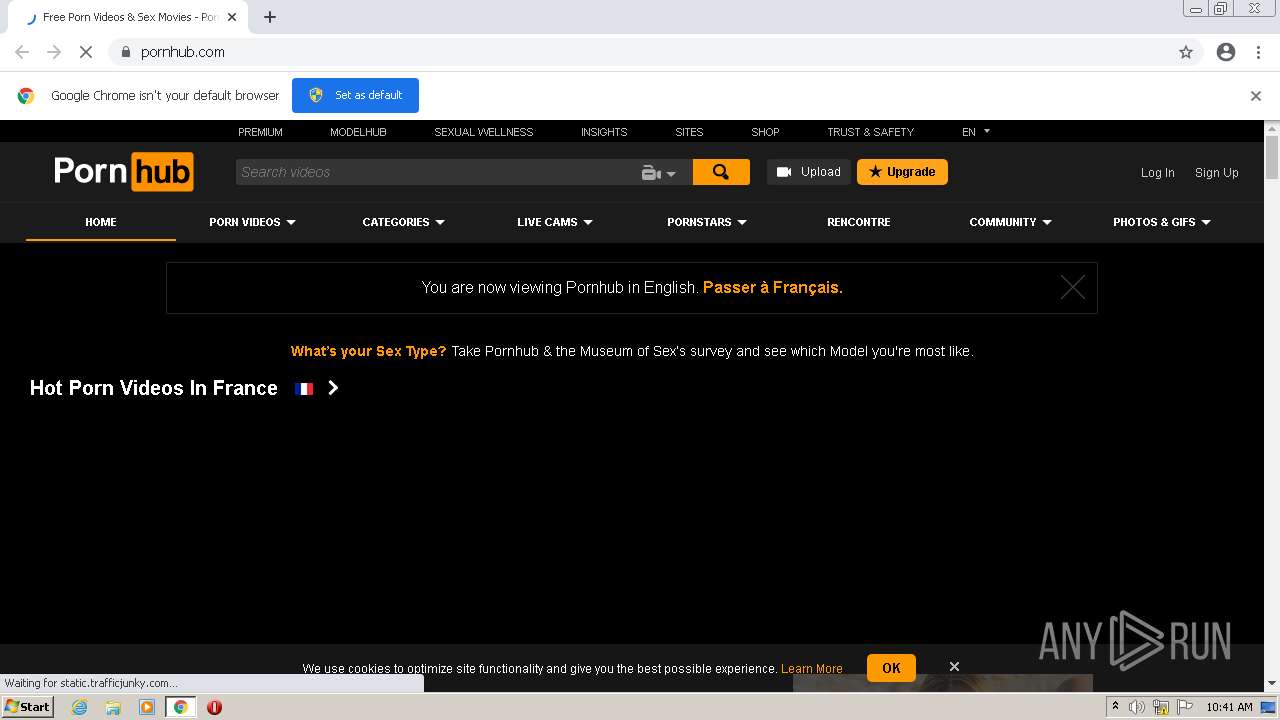This screenshot has width=1280, height=720.
Task: Open Chrome's three-dot menu
Action: (1258, 52)
